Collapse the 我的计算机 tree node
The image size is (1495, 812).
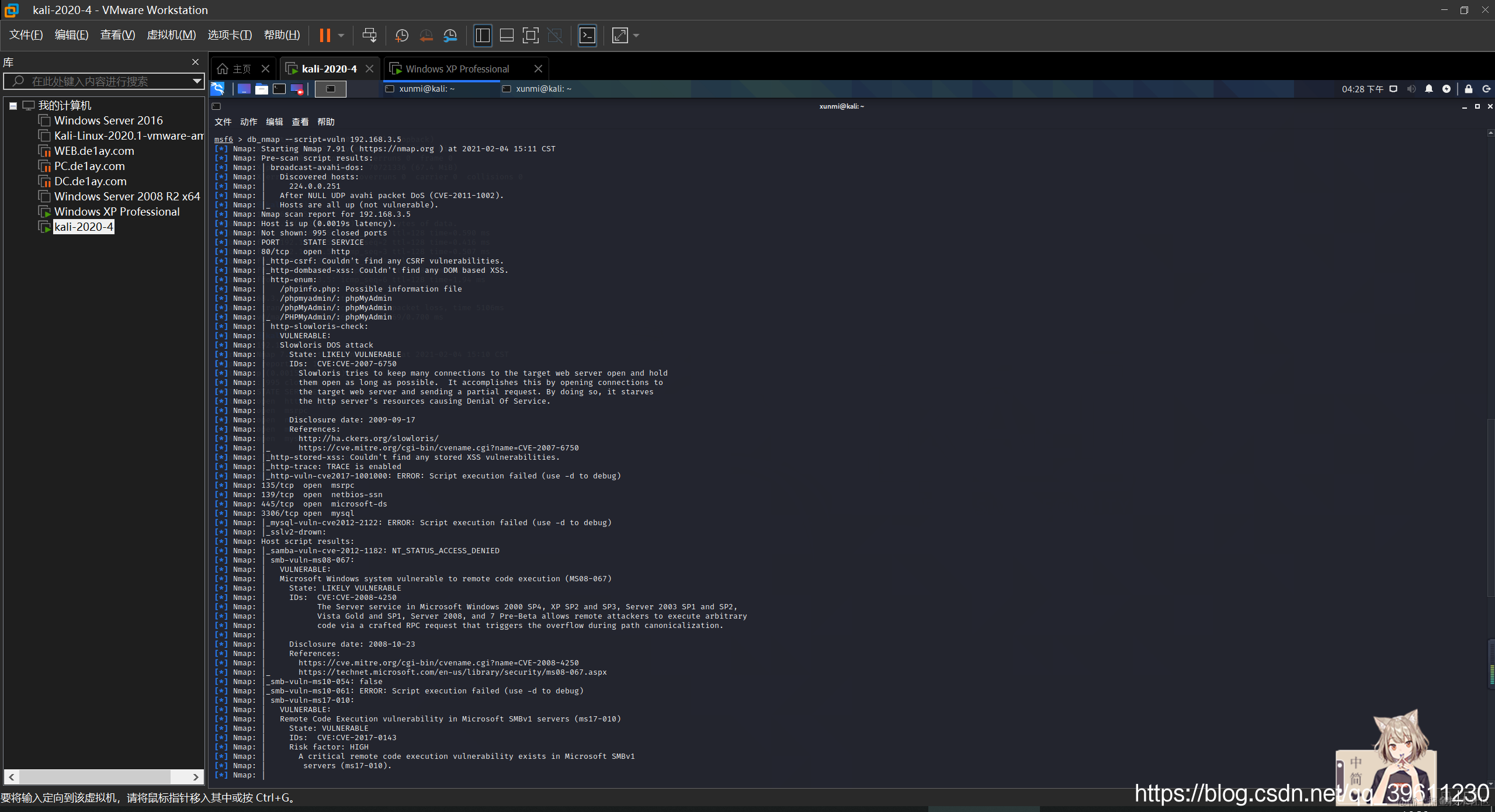pyautogui.click(x=13, y=106)
